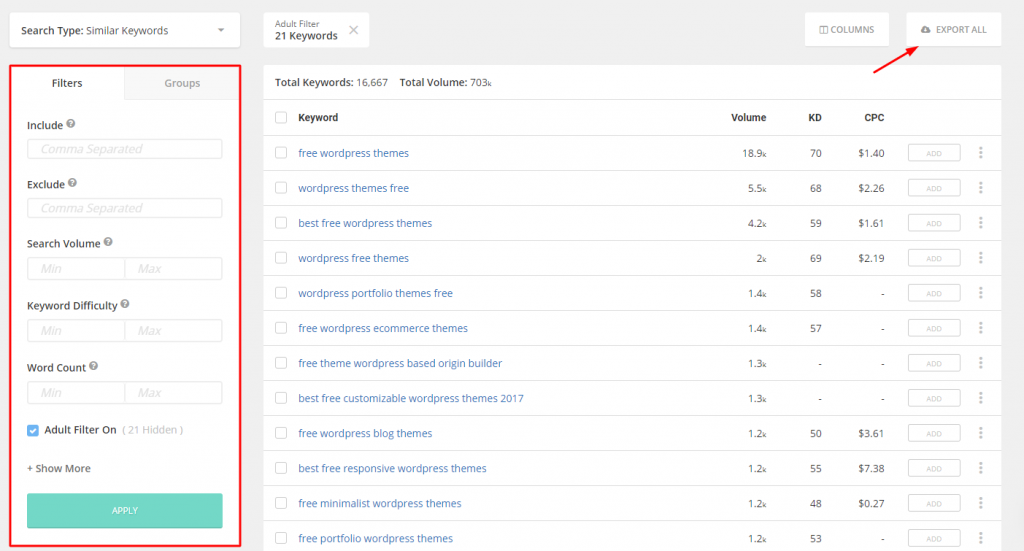Toggle the Adult Filter On checkbox
Screen dimensions: 1024x551
(x=33, y=430)
